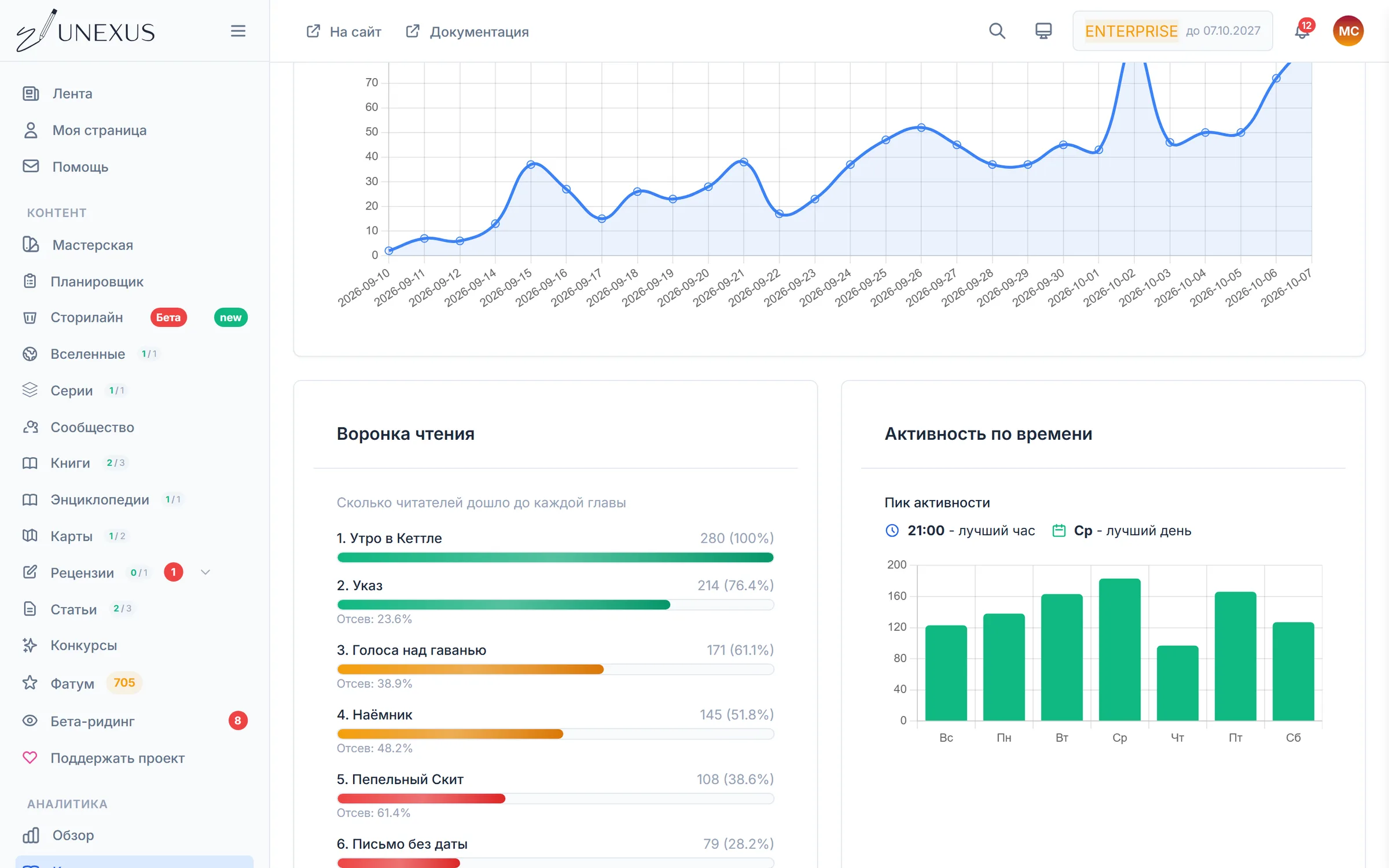Toggle the sidebar hamburger menu

tap(238, 31)
